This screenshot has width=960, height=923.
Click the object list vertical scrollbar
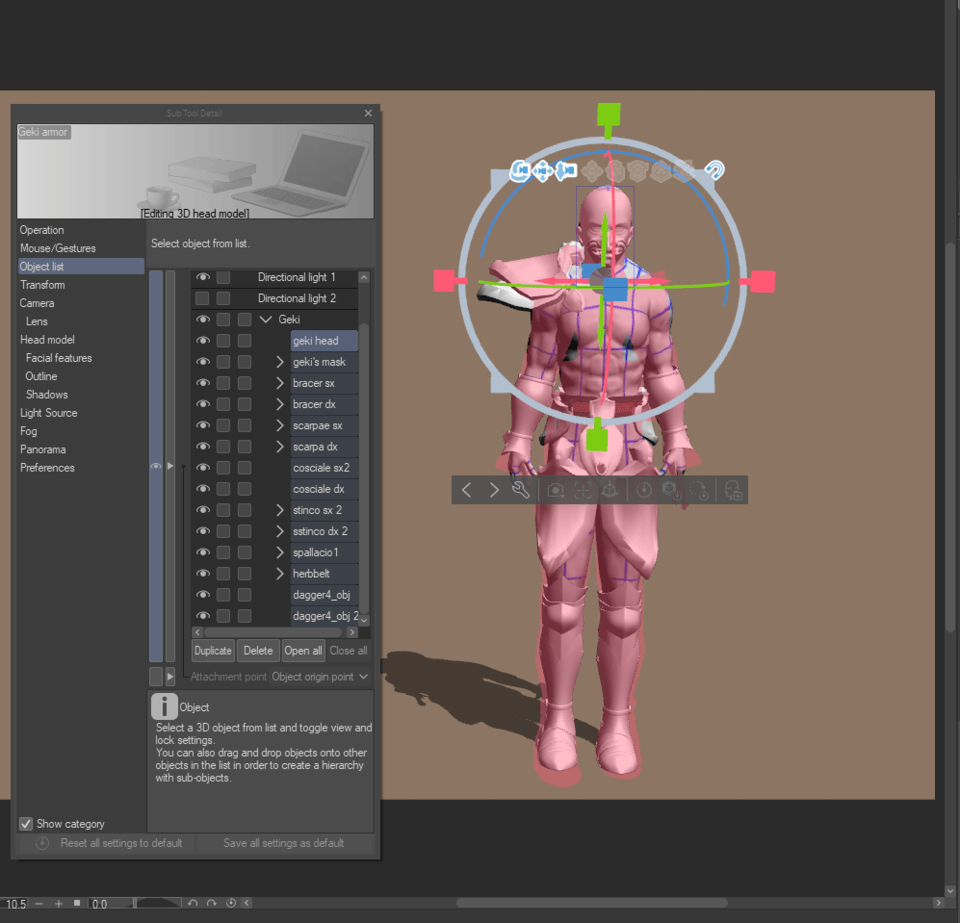[x=364, y=468]
